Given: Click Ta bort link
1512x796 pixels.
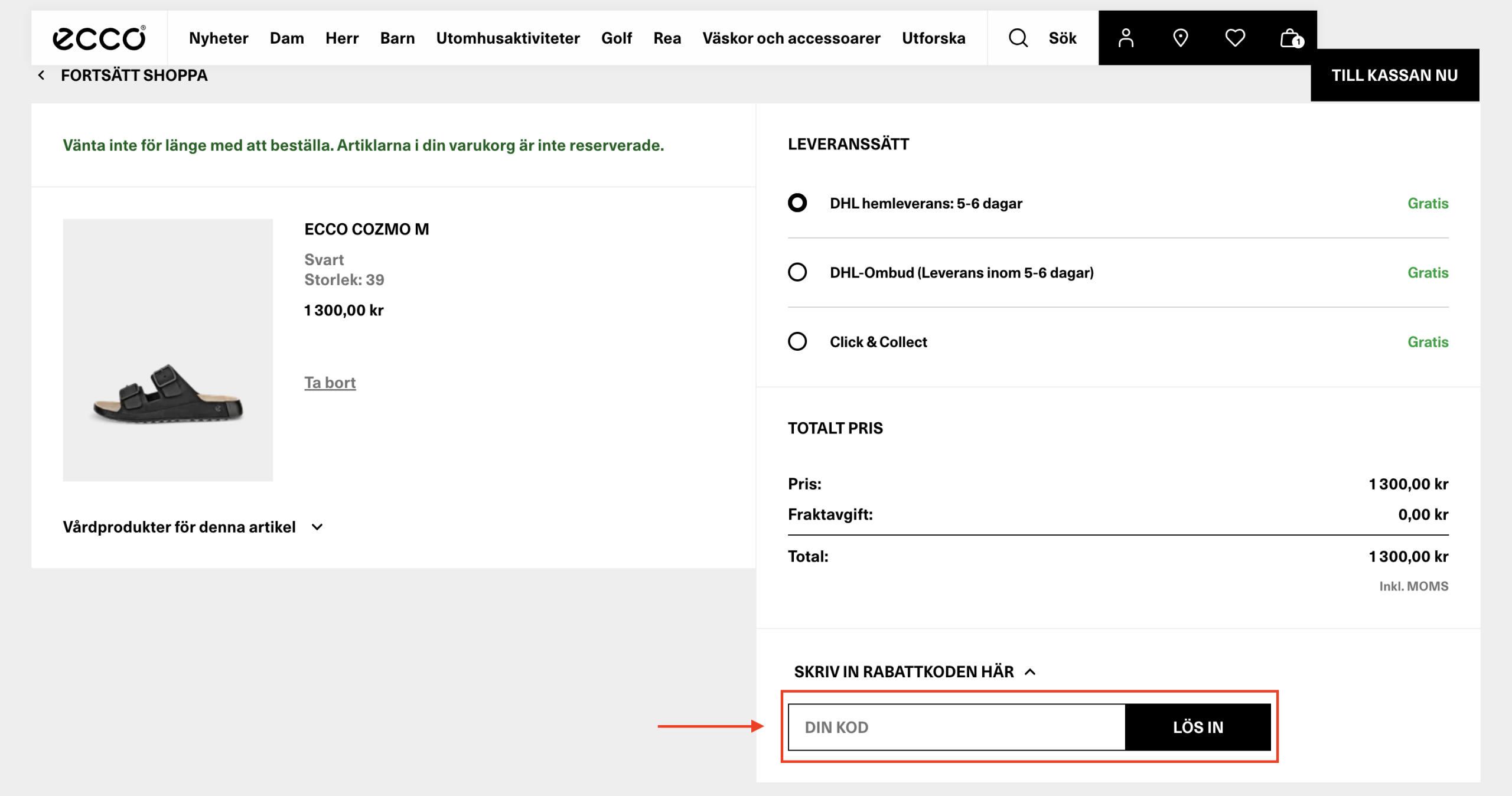Looking at the screenshot, I should pos(330,383).
